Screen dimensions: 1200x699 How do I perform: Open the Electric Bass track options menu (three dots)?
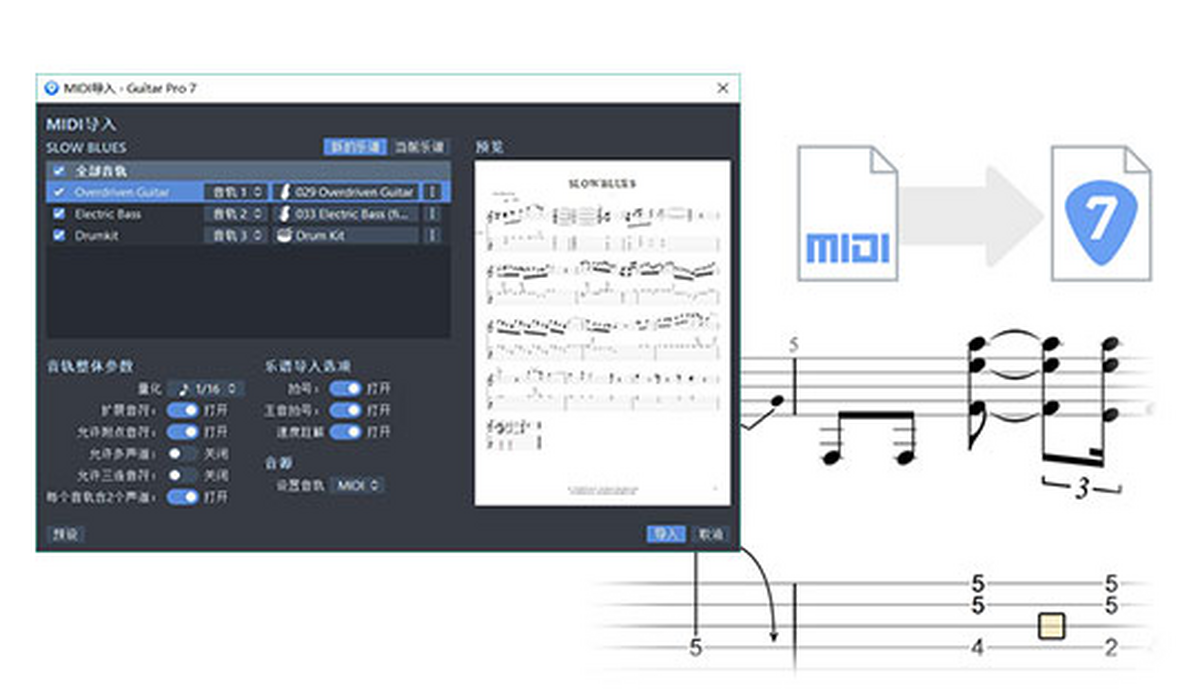coord(432,214)
